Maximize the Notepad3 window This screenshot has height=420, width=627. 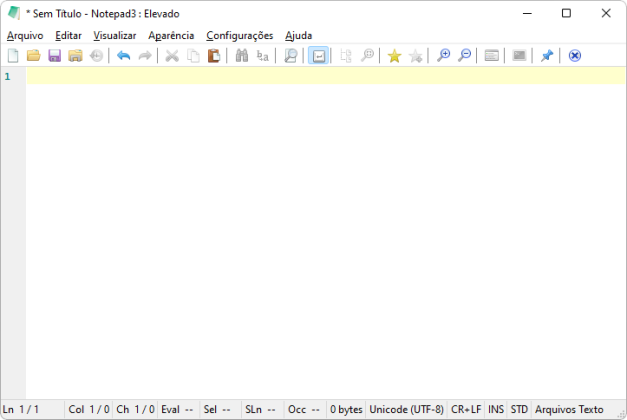point(566,14)
